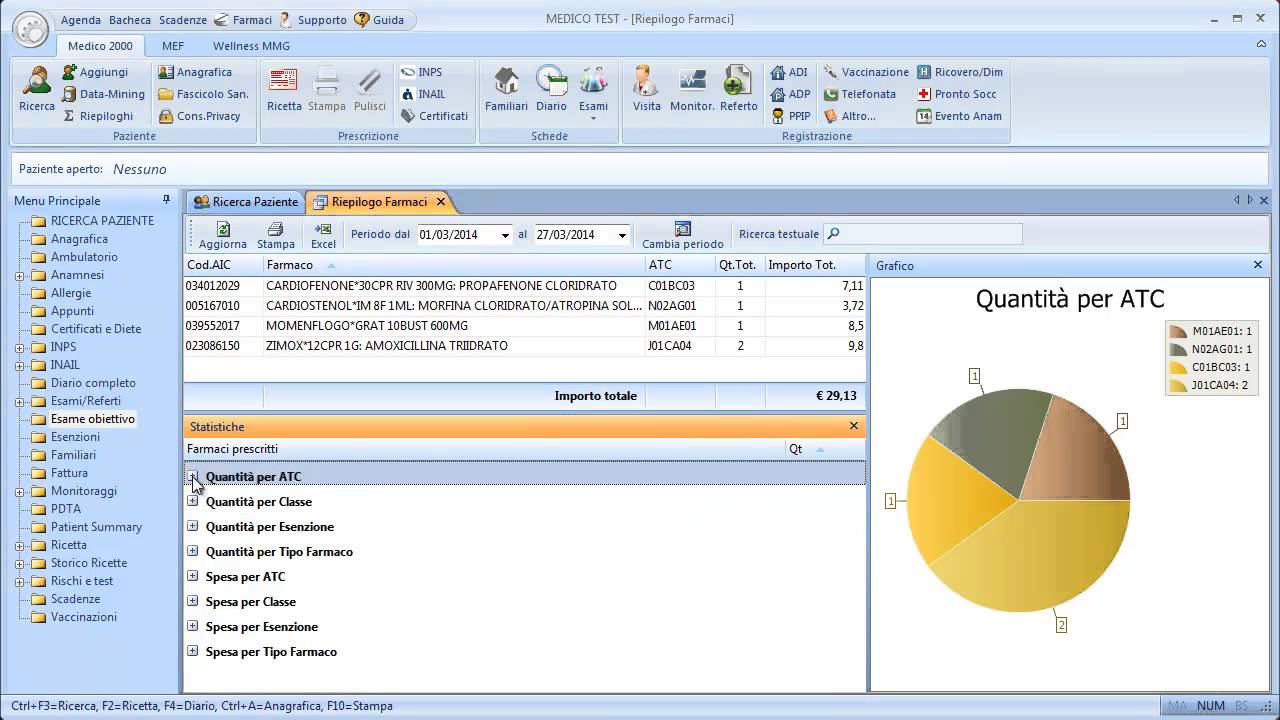Open the Ricerca patient search icon
This screenshot has height=720, width=1280.
[37, 90]
